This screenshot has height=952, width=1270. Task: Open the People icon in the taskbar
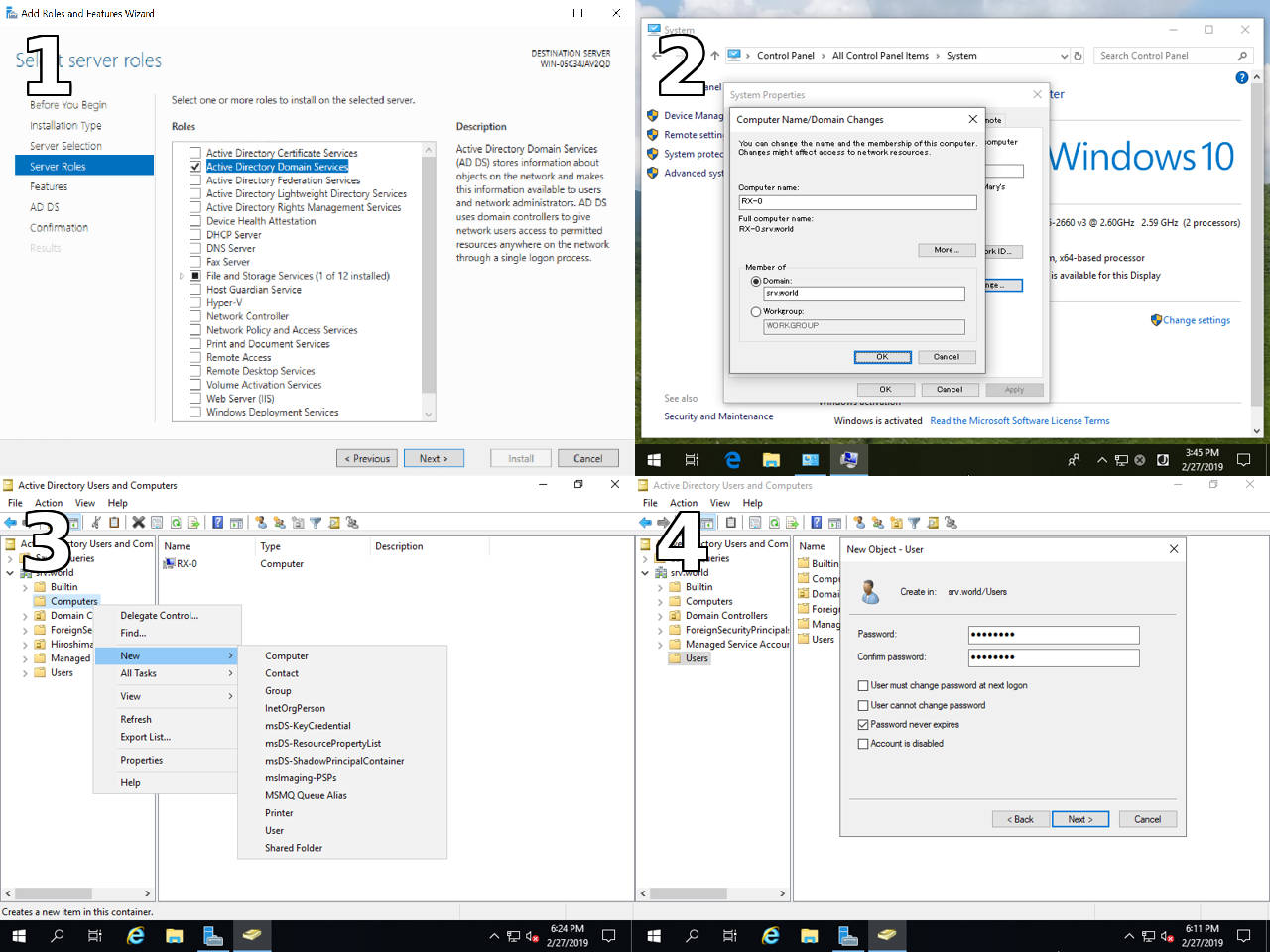point(1074,460)
